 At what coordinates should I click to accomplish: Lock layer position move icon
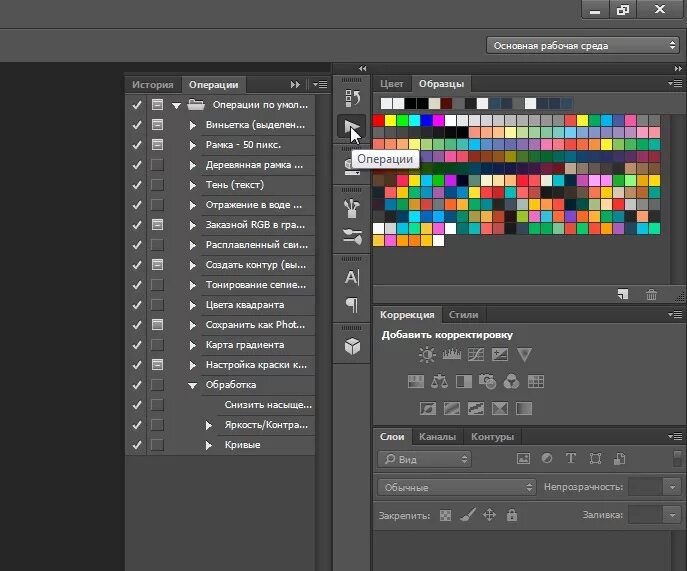[489, 515]
